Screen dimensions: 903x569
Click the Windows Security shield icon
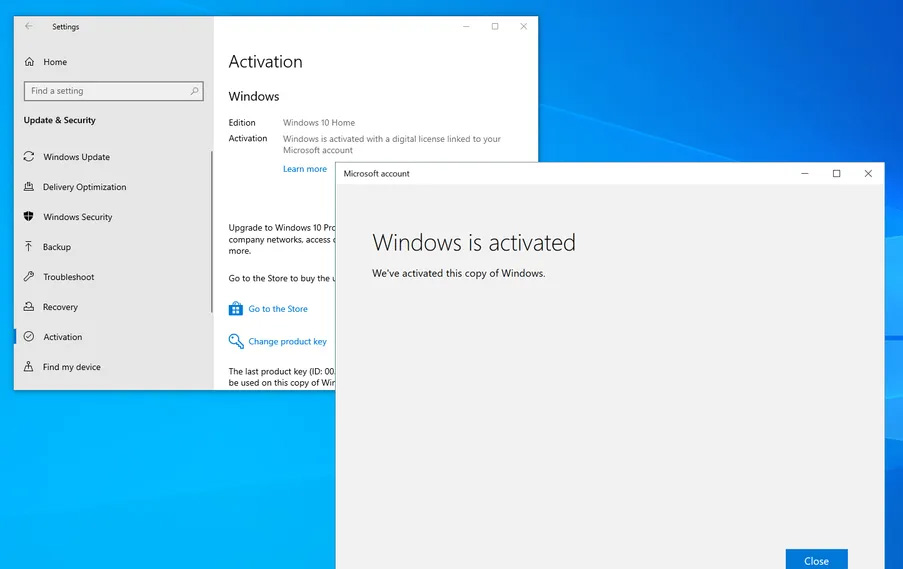29,217
